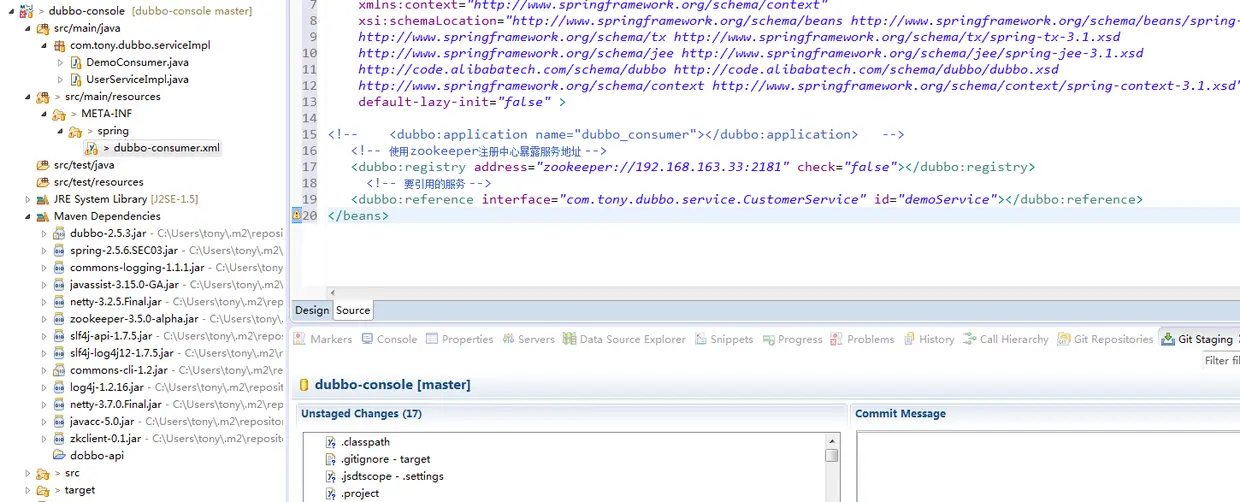This screenshot has width=1240, height=502.
Task: Click the Markers view icon
Action: pos(300,339)
